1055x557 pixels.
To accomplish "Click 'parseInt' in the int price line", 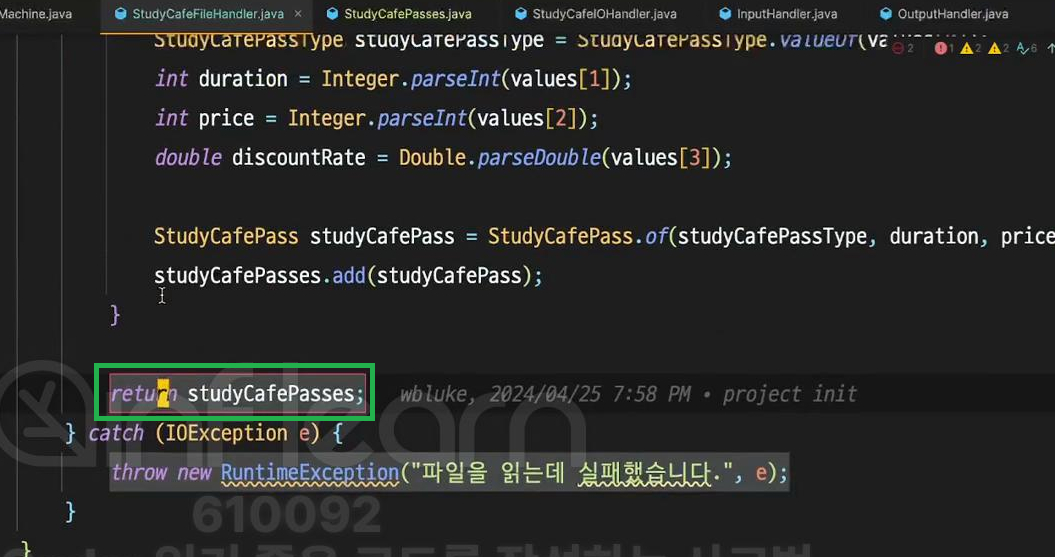I will pos(422,118).
